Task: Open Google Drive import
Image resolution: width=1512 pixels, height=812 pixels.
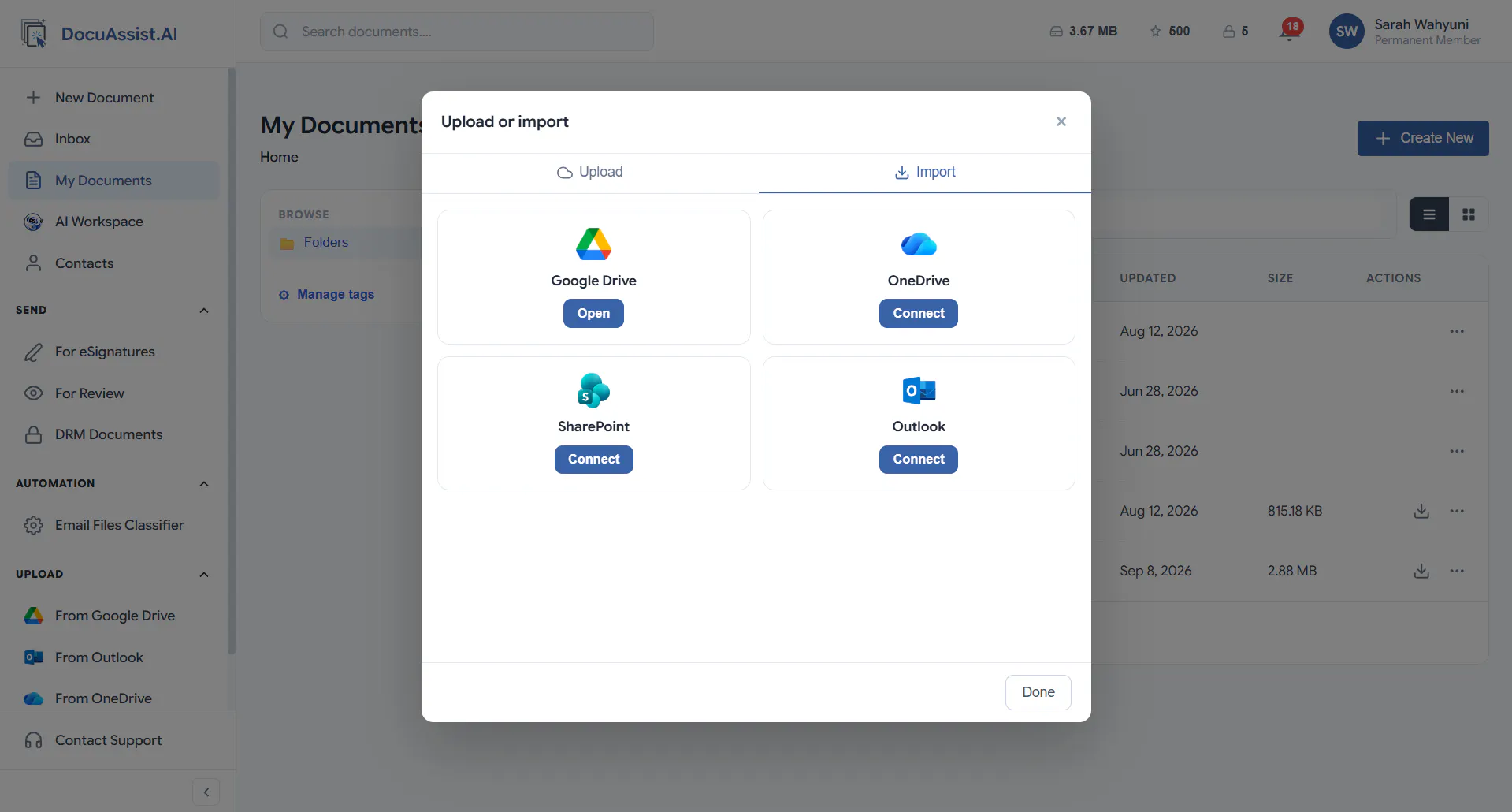Action: pos(593,313)
